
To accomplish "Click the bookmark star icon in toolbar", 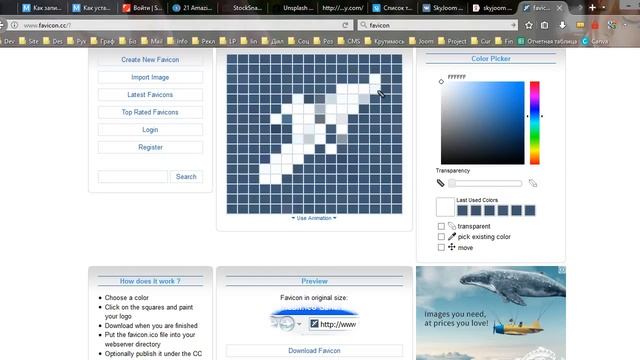I will [x=529, y=25].
